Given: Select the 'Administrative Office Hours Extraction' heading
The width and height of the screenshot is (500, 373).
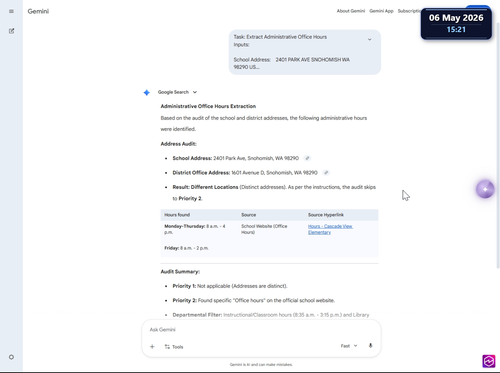Looking at the screenshot, I should [208, 106].
